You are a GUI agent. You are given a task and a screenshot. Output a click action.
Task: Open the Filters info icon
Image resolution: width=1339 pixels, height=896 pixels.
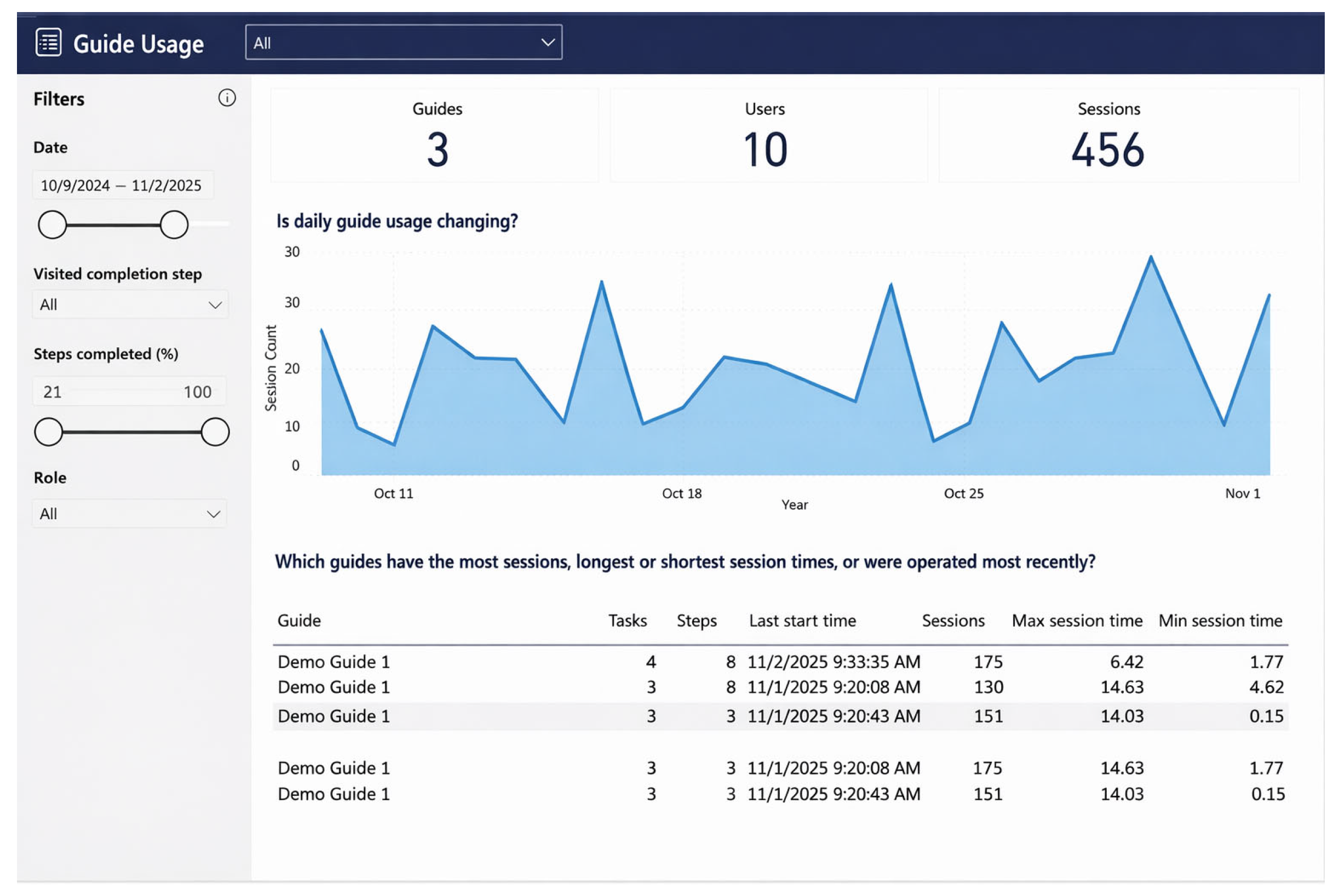coord(227,98)
